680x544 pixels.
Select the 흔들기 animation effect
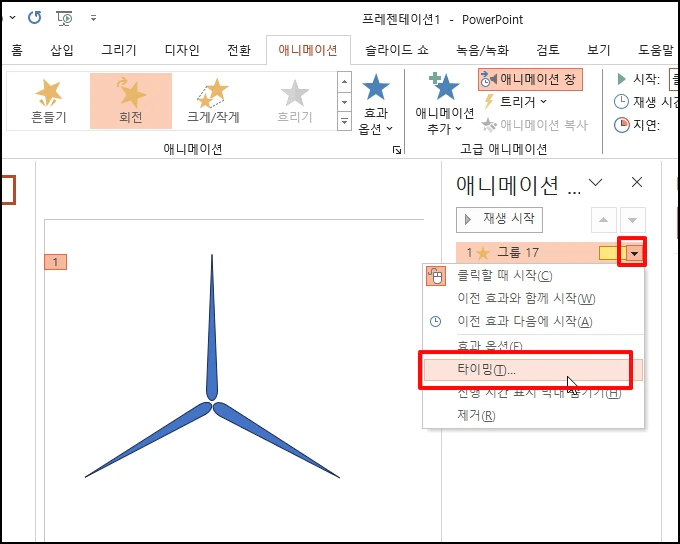click(49, 101)
